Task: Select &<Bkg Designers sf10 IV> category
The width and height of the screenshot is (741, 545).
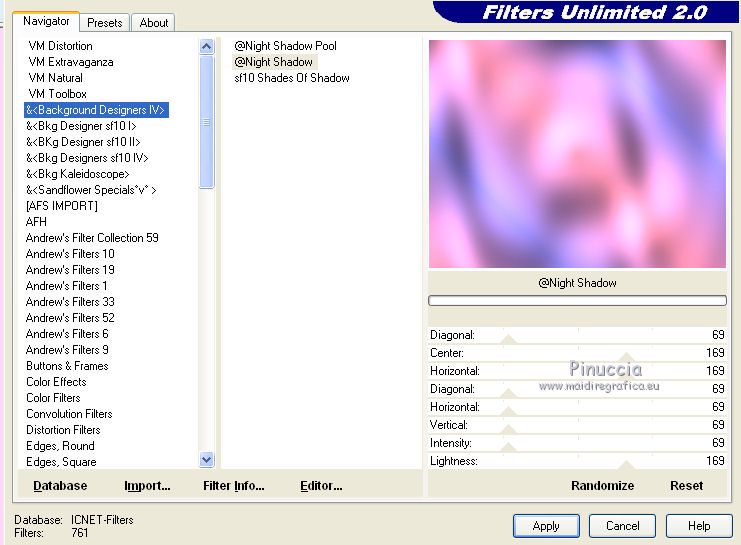Action: pyautogui.click(x=87, y=158)
